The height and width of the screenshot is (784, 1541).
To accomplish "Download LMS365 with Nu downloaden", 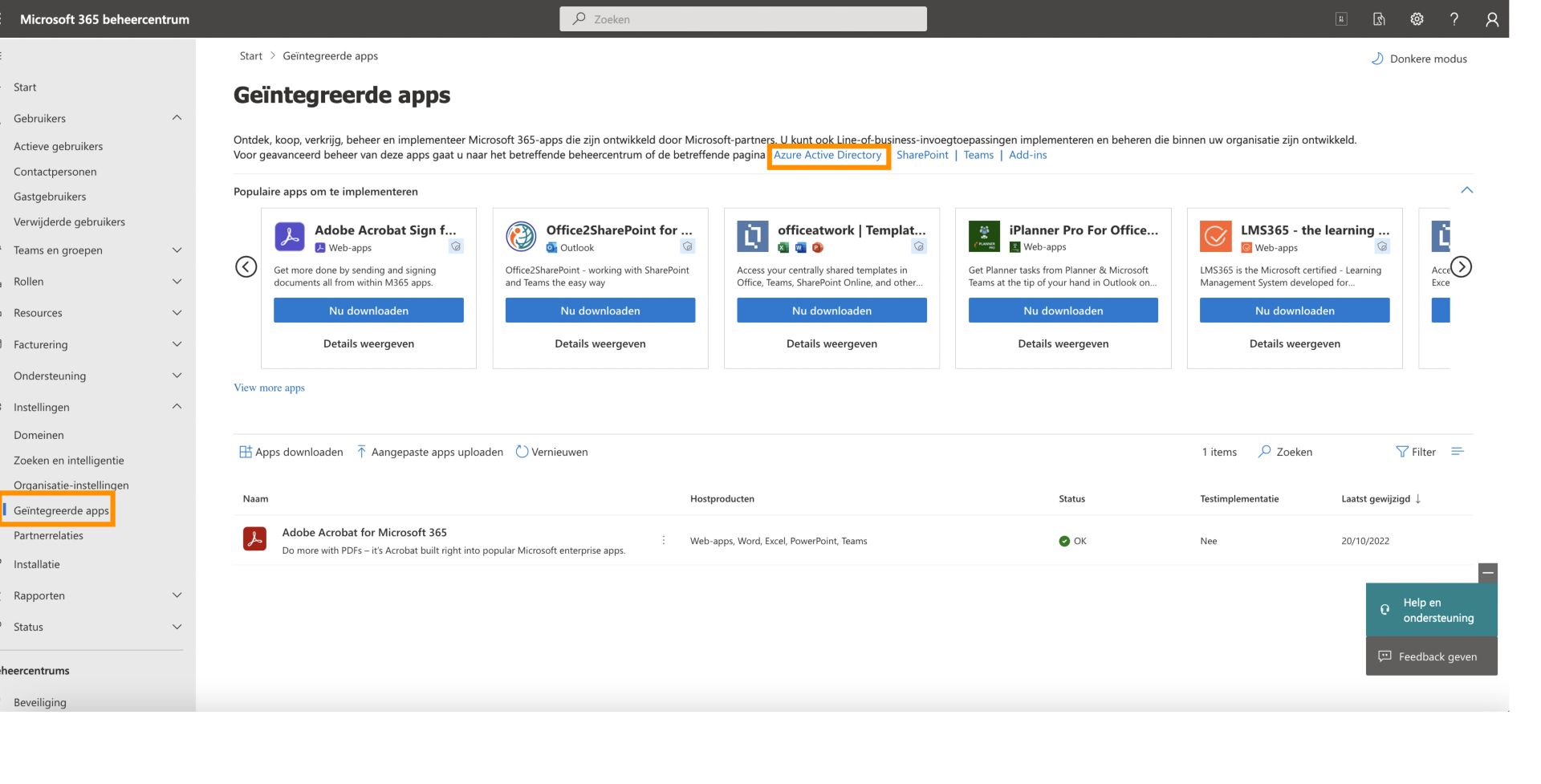I will coord(1295,311).
